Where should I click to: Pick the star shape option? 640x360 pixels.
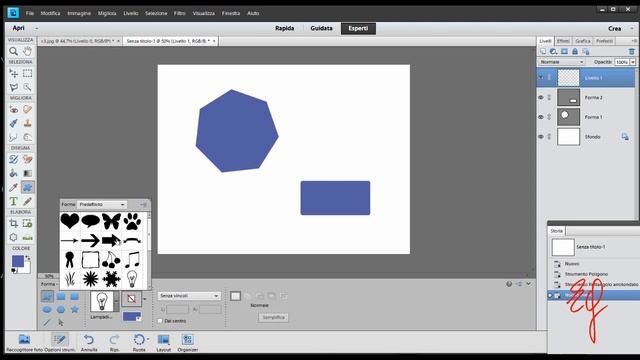[x=75, y=310]
